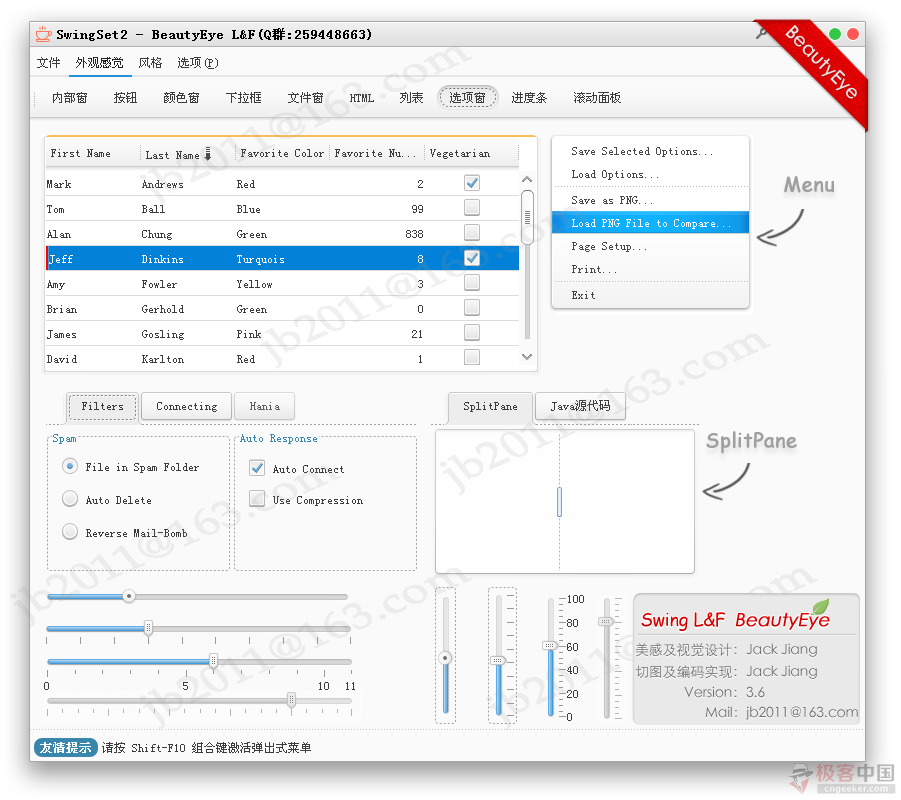Click the Exit menu entry
The height and width of the screenshot is (800, 901).
584,294
